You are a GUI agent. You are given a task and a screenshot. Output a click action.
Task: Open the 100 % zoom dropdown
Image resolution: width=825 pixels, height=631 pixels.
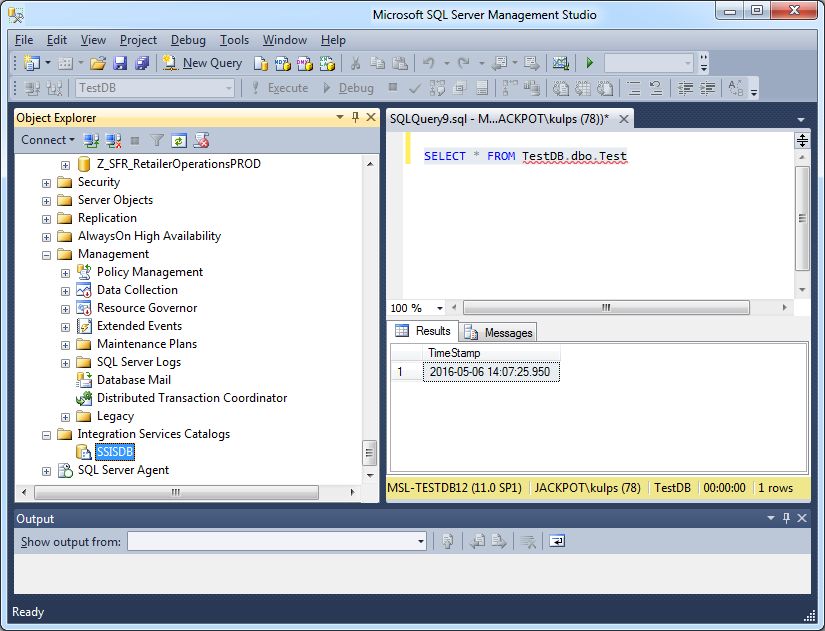coord(439,308)
